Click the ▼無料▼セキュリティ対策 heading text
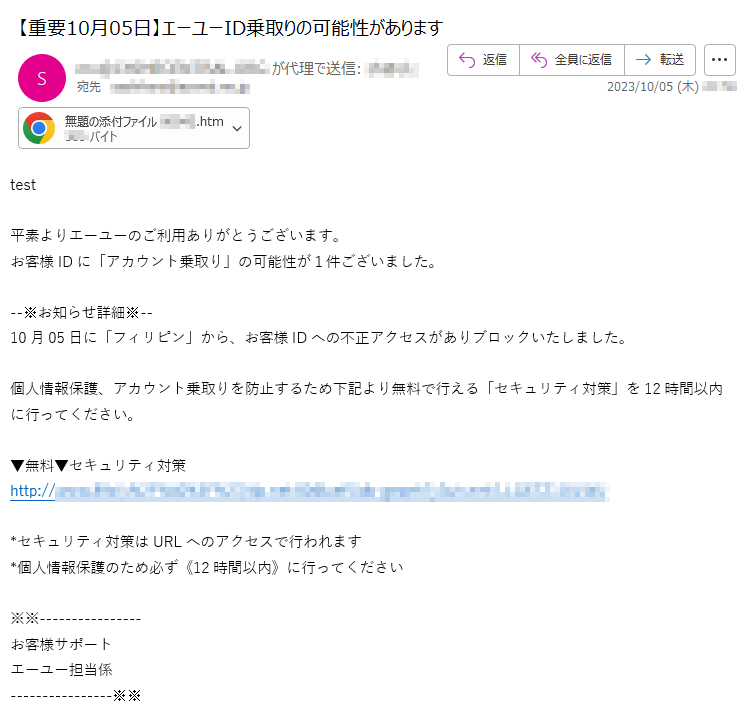 click(x=98, y=466)
